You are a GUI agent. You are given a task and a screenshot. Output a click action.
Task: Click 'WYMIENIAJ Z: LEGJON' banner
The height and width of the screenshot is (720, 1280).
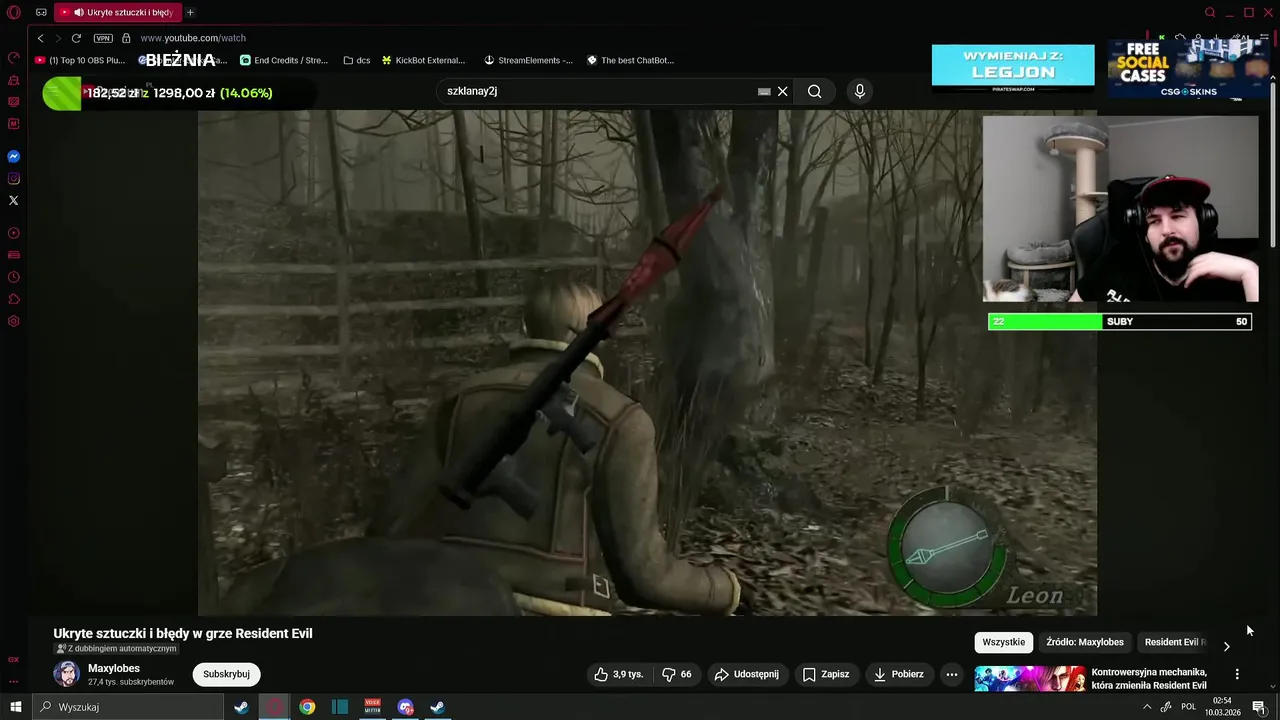(x=1013, y=67)
